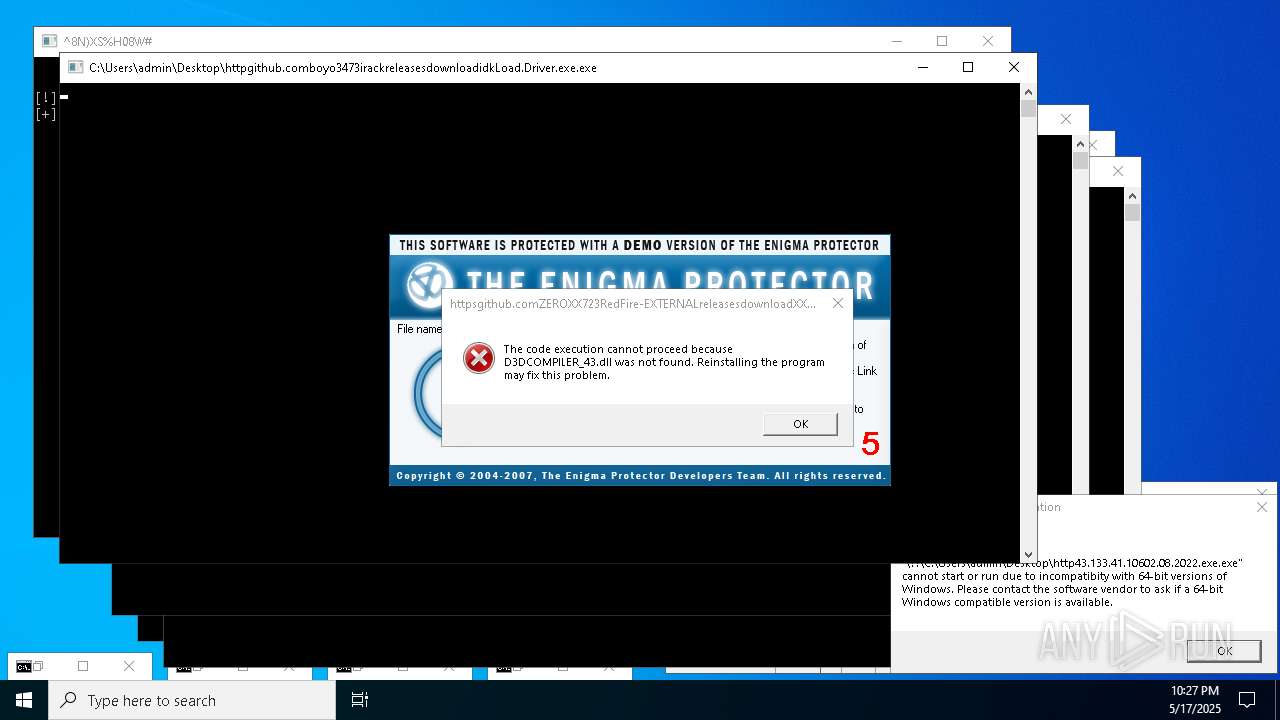Click the Enigma Protector copyright line
Viewport: 1280px width, 720px height.
[x=640, y=476]
